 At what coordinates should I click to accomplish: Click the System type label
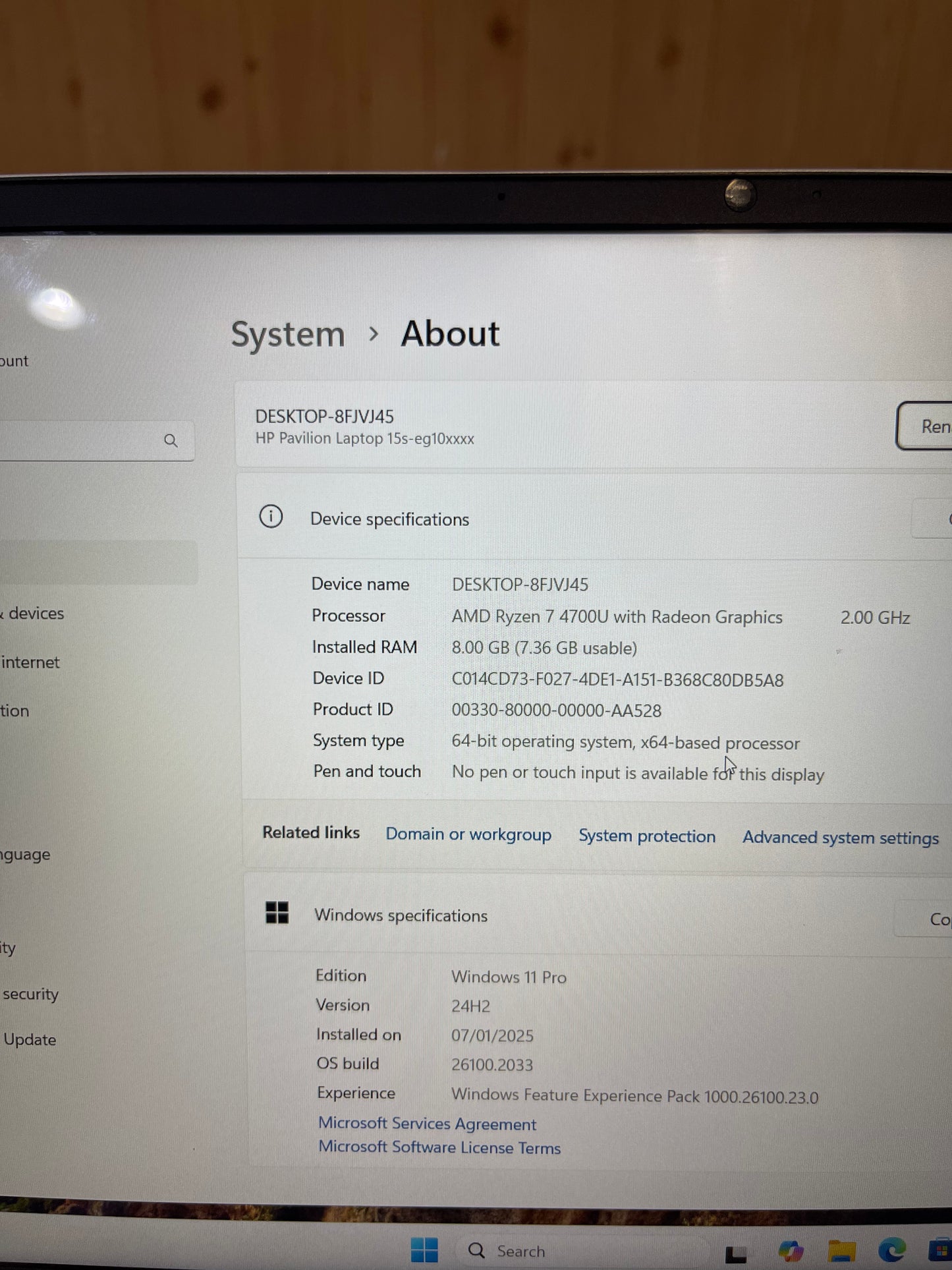(x=358, y=741)
